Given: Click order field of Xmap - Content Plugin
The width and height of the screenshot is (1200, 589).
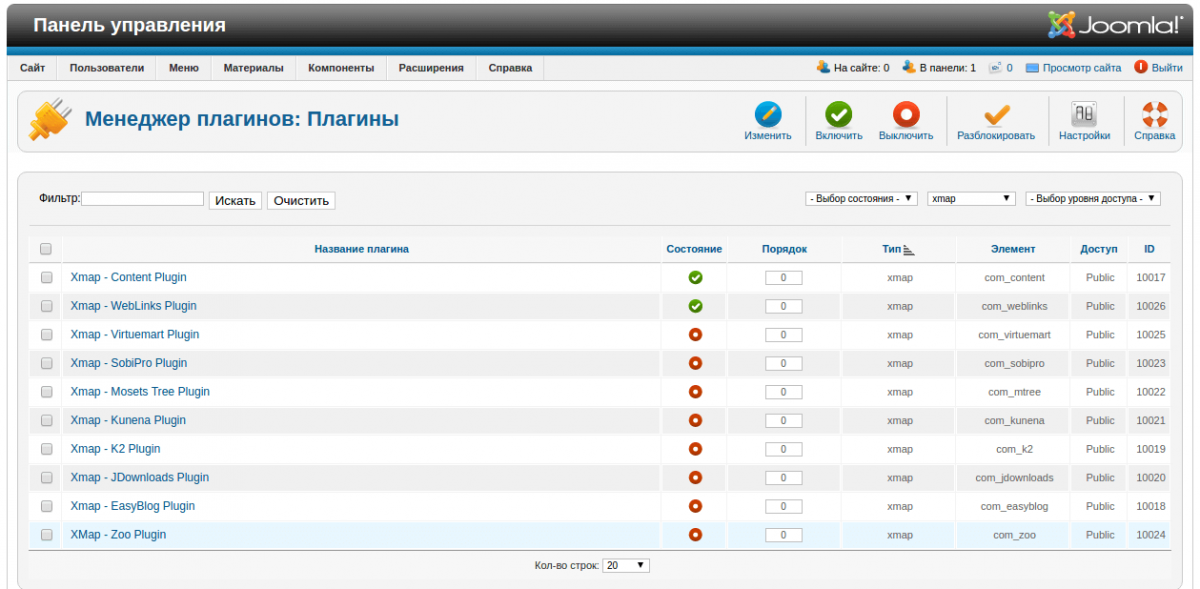Looking at the screenshot, I should point(783,278).
